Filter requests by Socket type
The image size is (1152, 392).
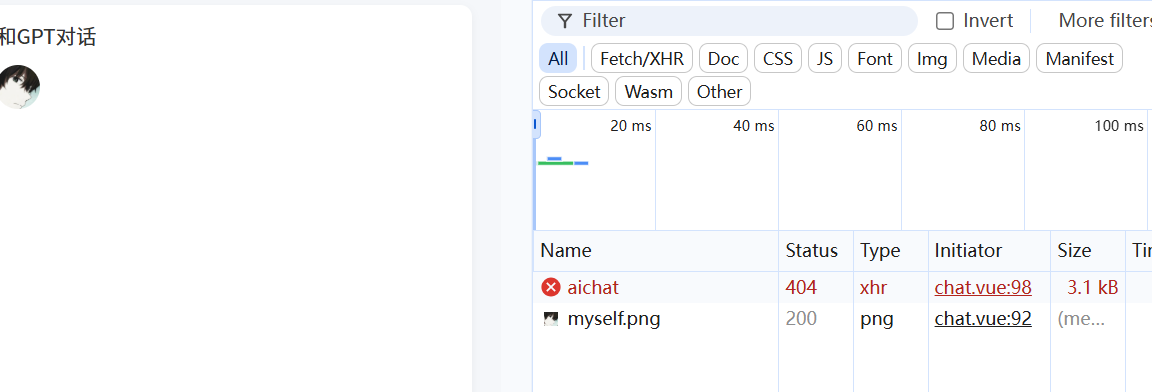tap(574, 92)
